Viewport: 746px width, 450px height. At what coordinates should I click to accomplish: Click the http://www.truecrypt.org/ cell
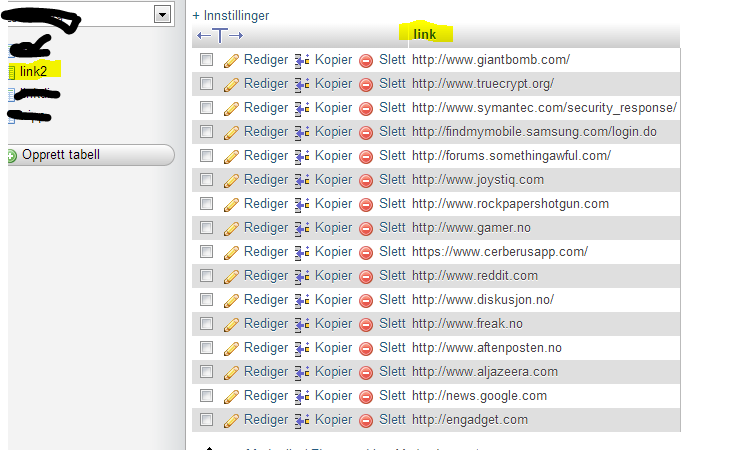pos(482,84)
